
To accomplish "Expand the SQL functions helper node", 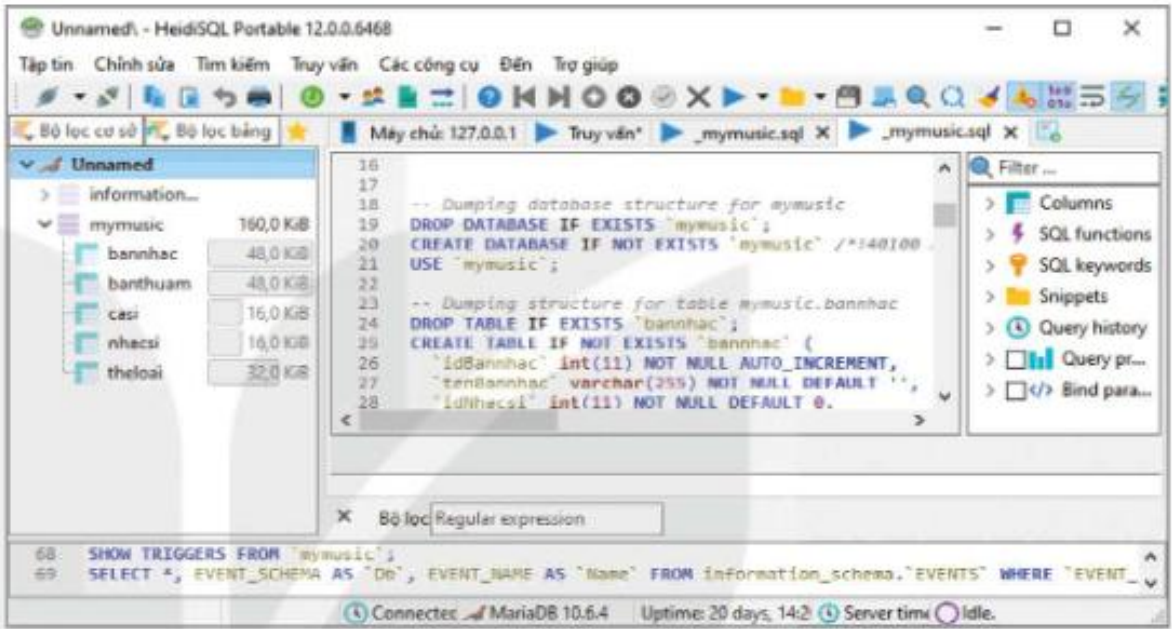I will [x=990, y=235].
